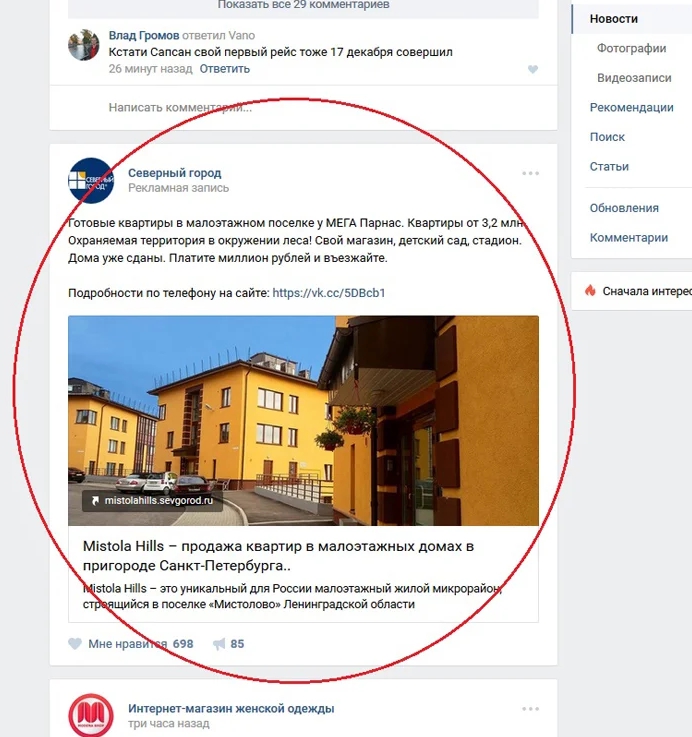Open the Mistola Hills building photo thumbnail
The width and height of the screenshot is (692, 737).
(303, 421)
